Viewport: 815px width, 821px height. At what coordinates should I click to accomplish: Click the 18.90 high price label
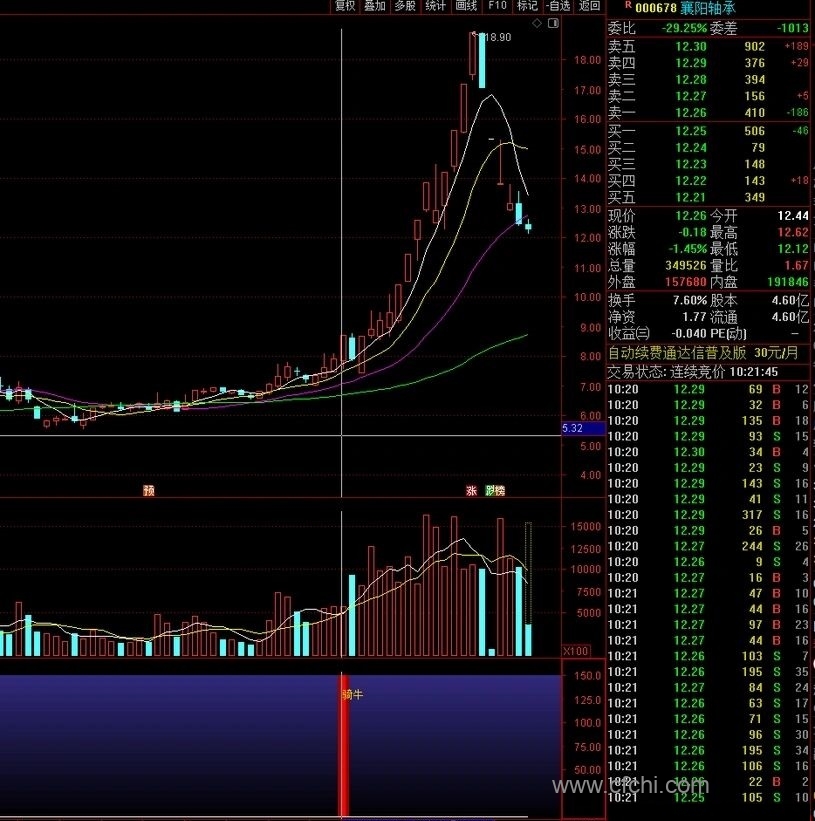pyautogui.click(x=497, y=37)
